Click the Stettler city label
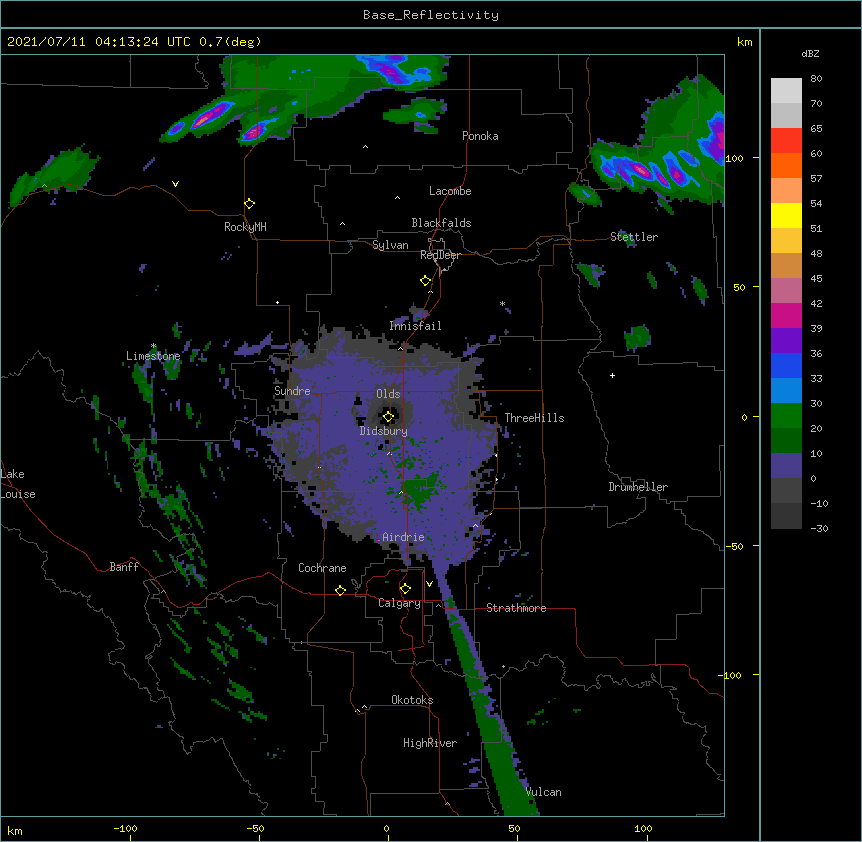Screen dimensions: 862x842 pos(634,237)
